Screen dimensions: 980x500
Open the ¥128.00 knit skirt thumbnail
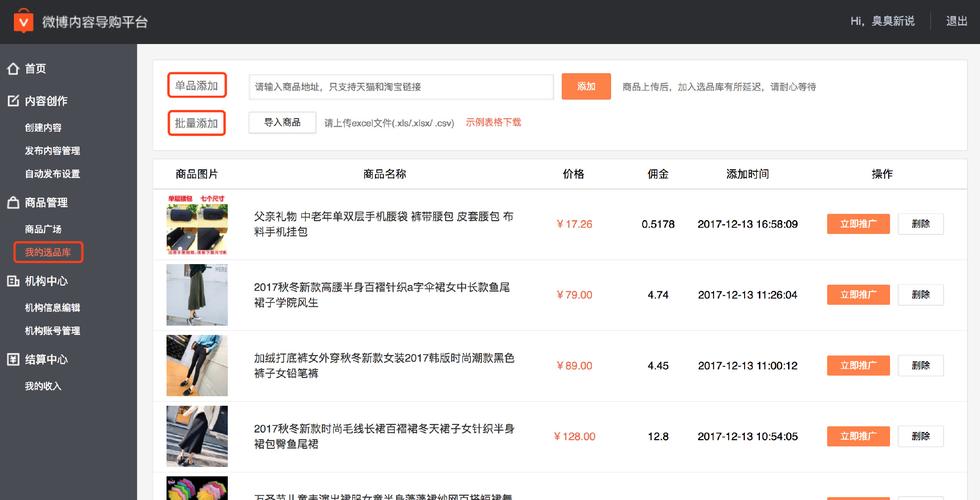pyautogui.click(x=197, y=436)
